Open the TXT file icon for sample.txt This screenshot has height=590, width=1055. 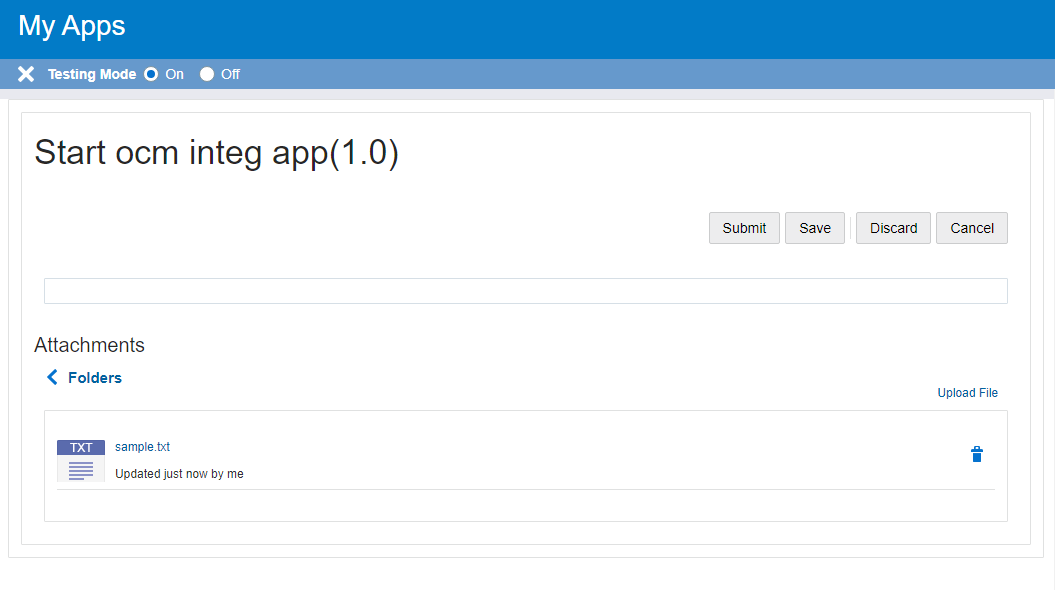point(81,460)
